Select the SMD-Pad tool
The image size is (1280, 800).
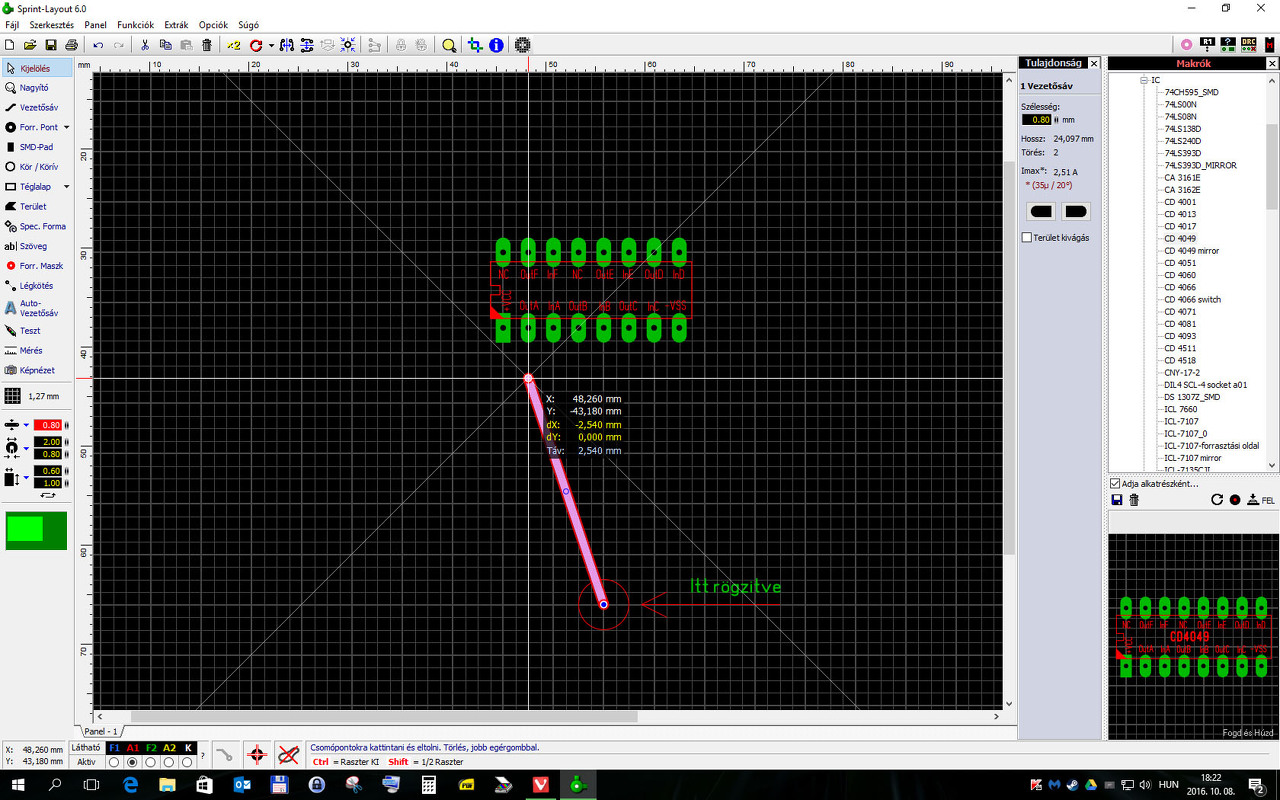(38, 147)
